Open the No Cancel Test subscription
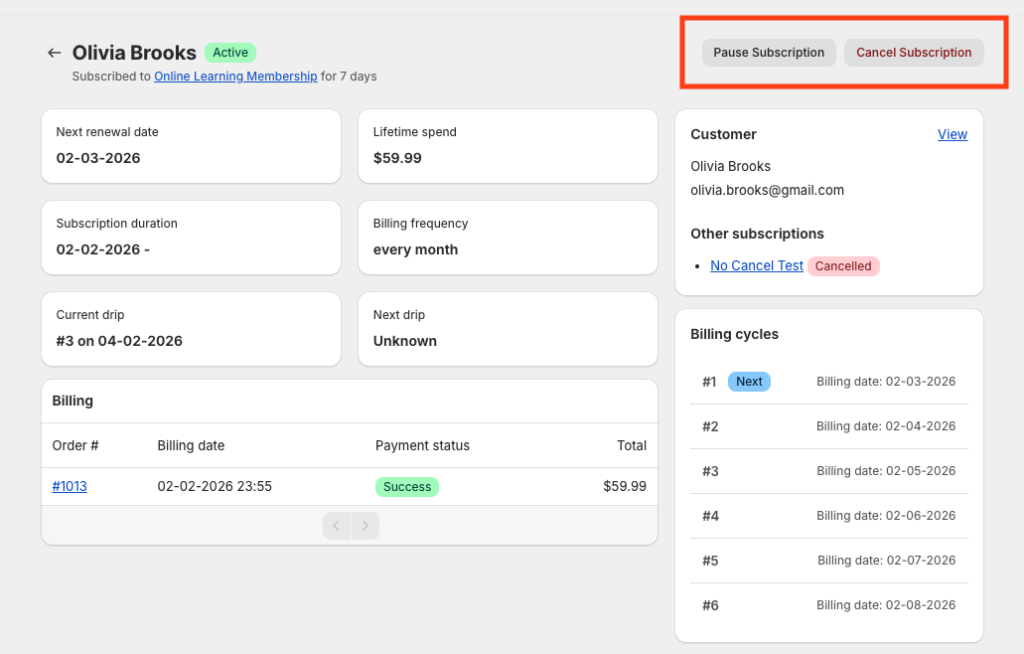The width and height of the screenshot is (1024, 654). click(x=756, y=266)
